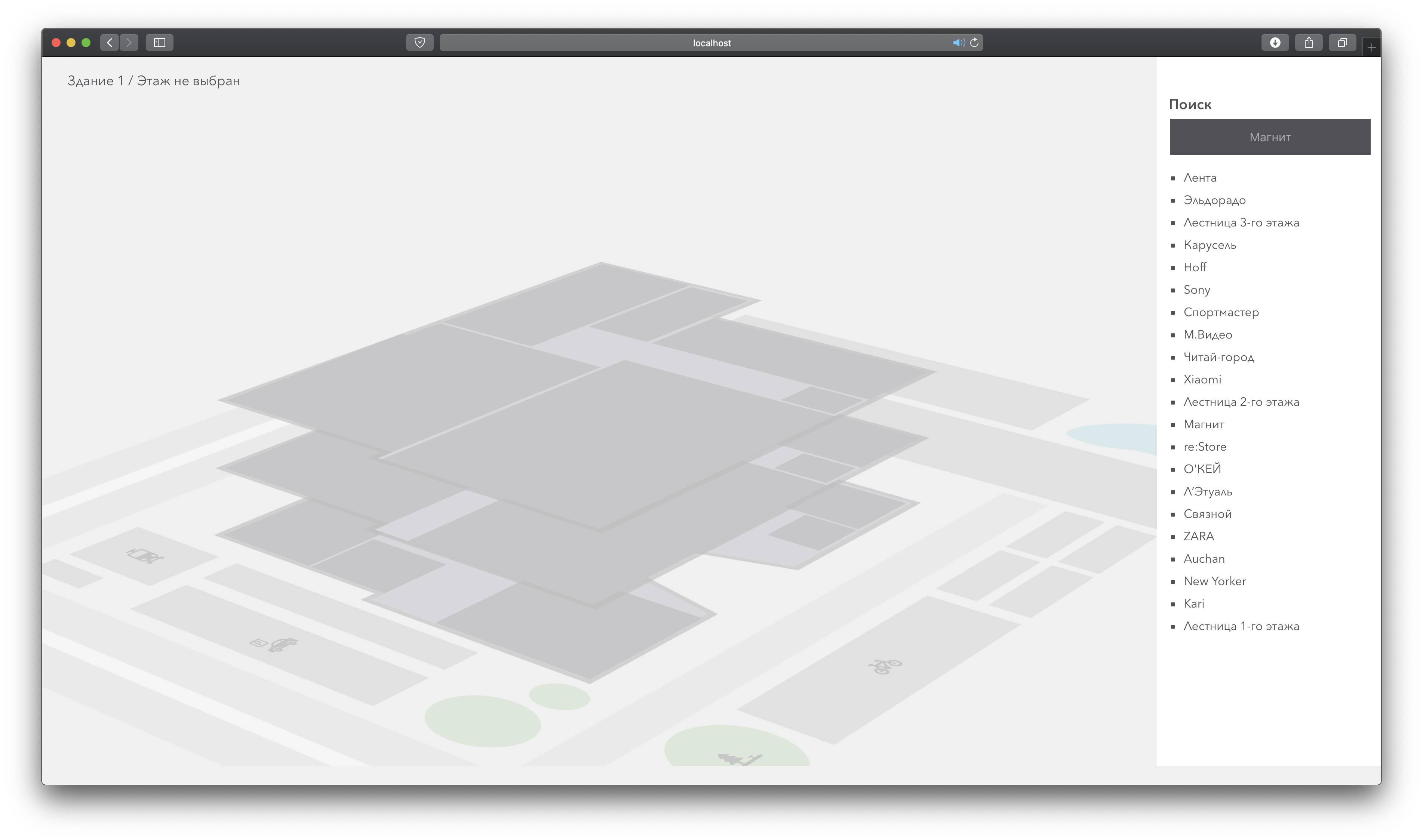This screenshot has width=1423, height=840.
Task: Focus the Магнит search field
Action: coord(1270,137)
